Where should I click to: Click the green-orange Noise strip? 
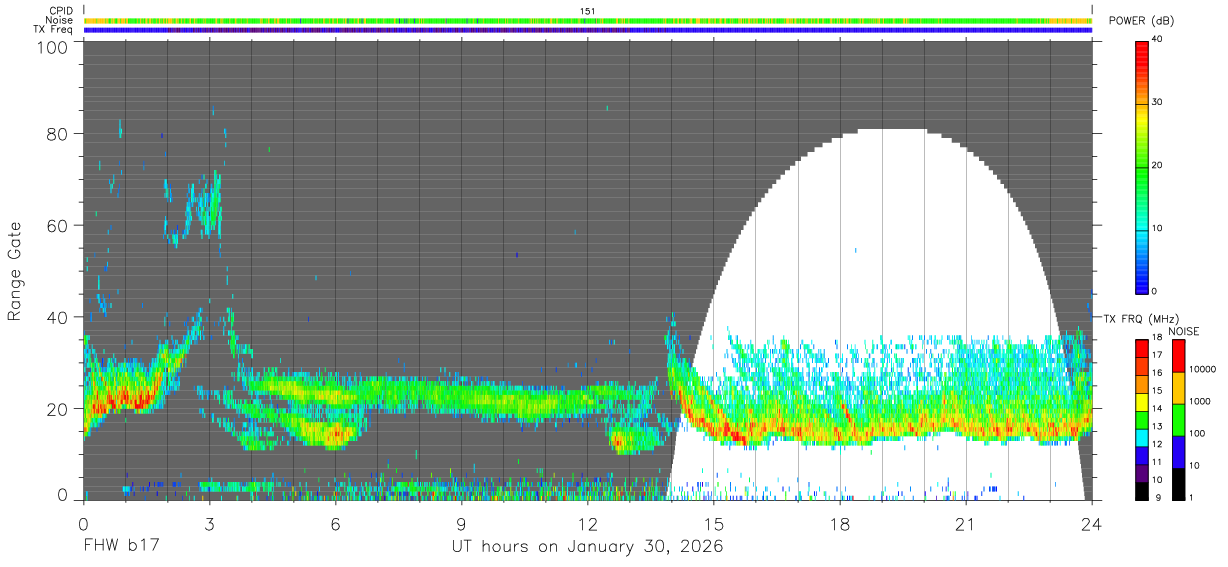click(588, 20)
